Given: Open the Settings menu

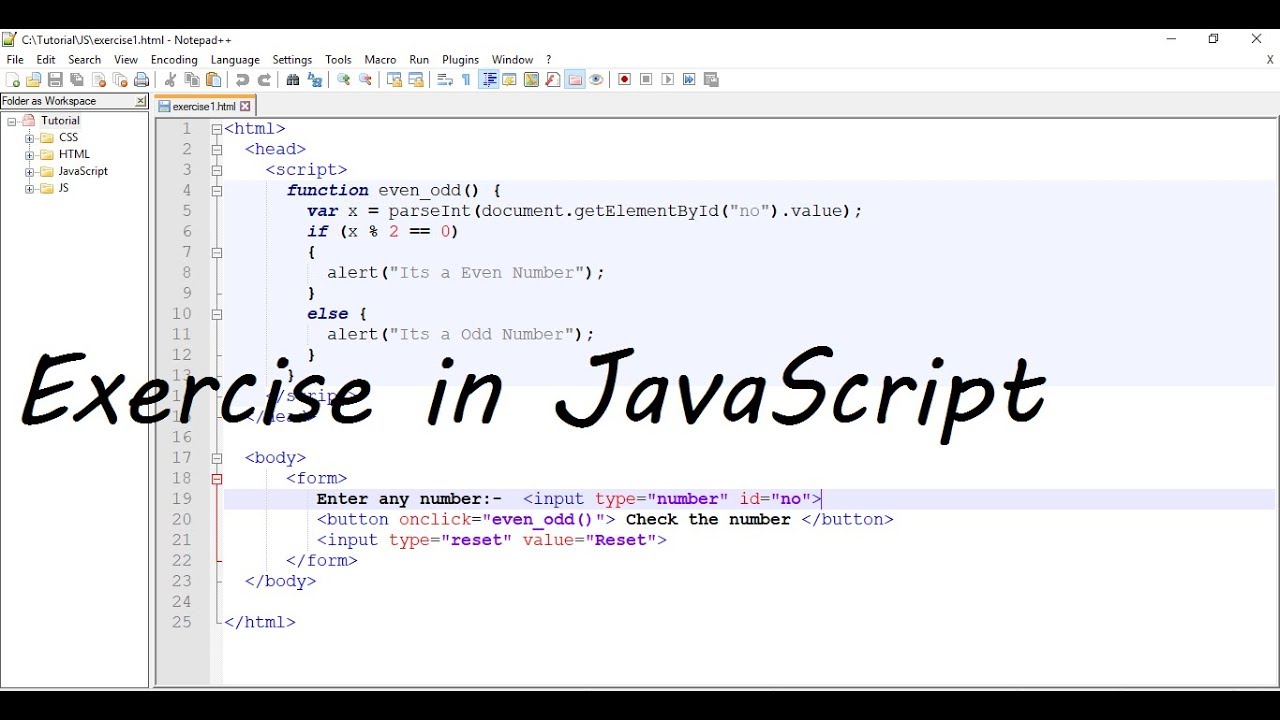Looking at the screenshot, I should (292, 60).
